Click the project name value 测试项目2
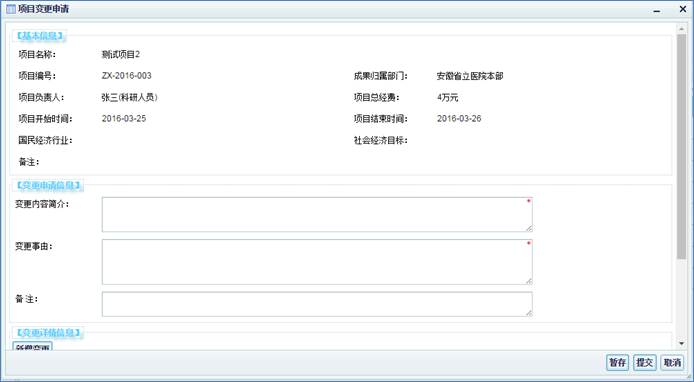Screen dimensions: 694x382 click(x=120, y=54)
